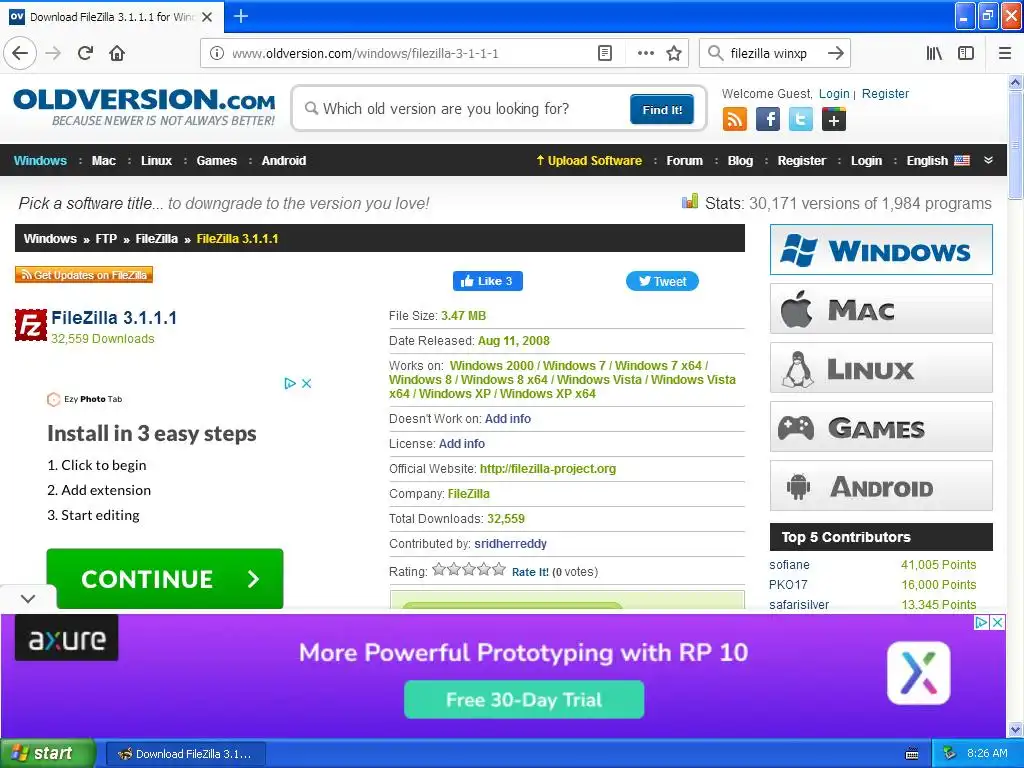The width and height of the screenshot is (1024, 768).
Task: Visit the Facebook page icon
Action: click(768, 119)
